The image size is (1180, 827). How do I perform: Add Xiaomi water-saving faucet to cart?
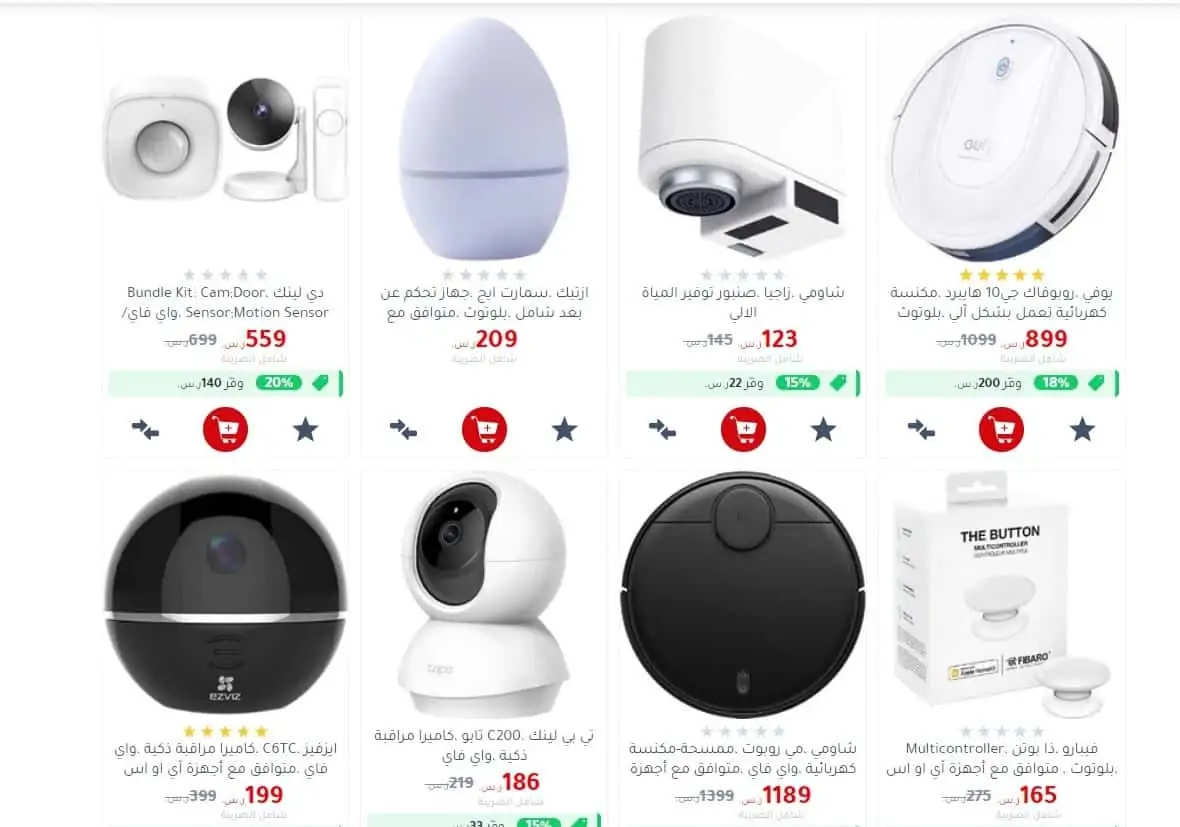(743, 429)
